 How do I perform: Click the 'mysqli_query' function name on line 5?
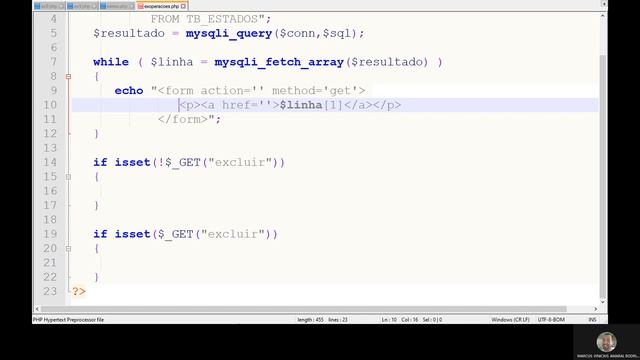coord(229,33)
